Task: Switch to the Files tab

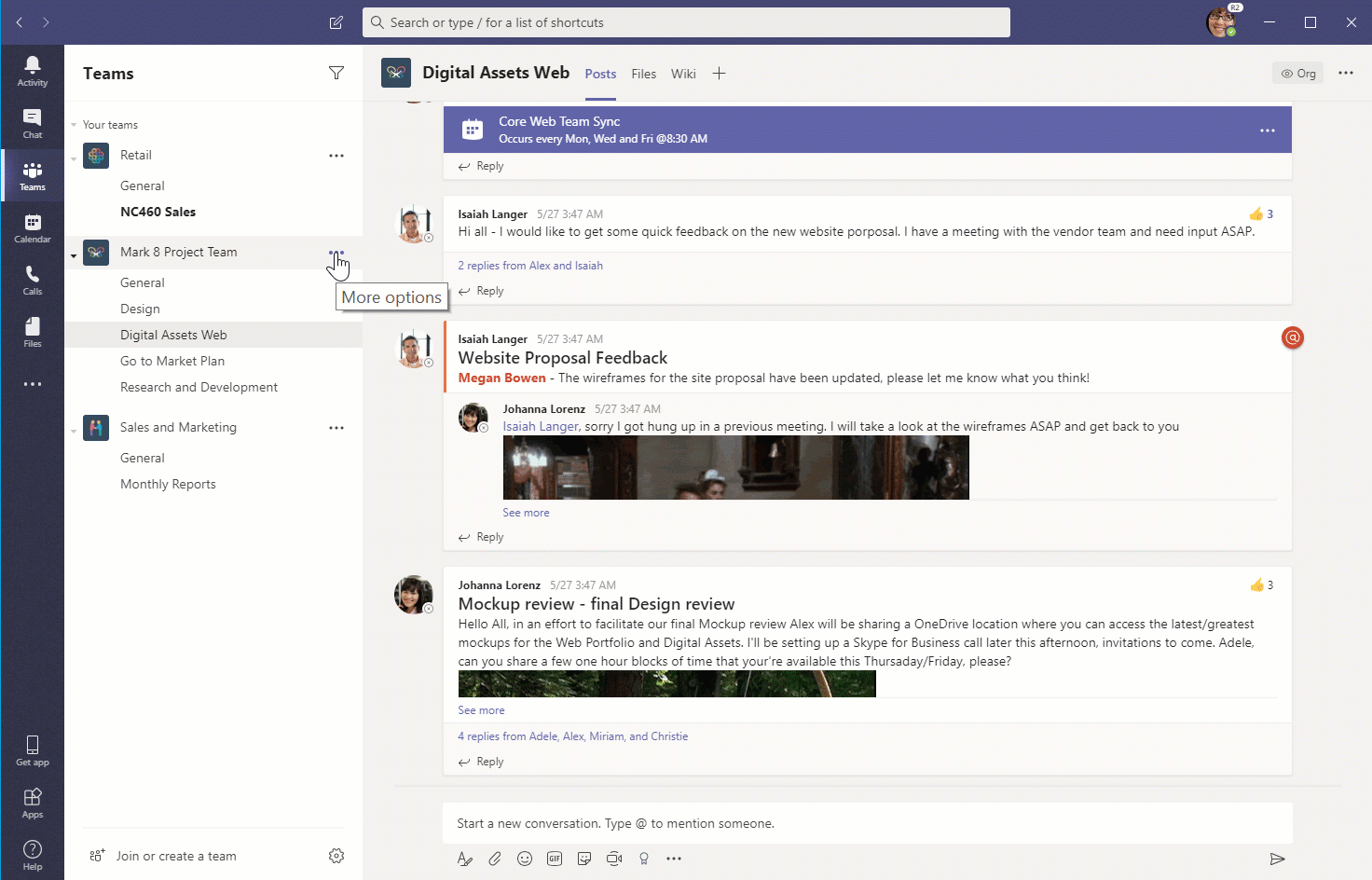Action: [x=643, y=74]
